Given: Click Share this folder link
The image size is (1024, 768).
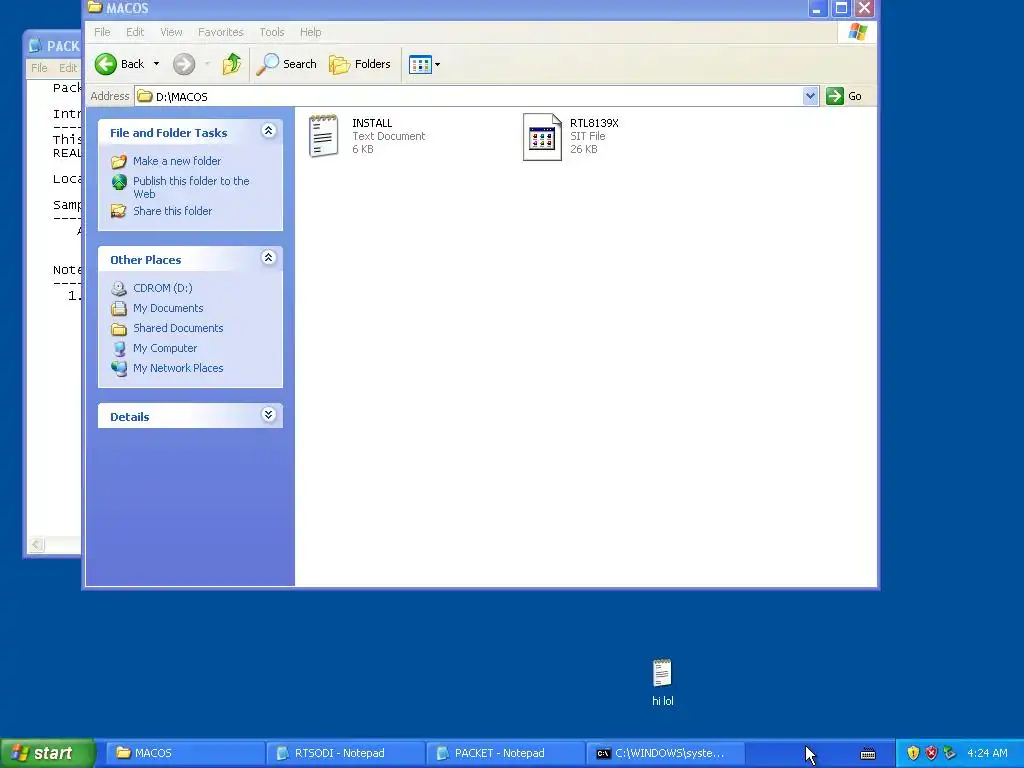Looking at the screenshot, I should (172, 211).
